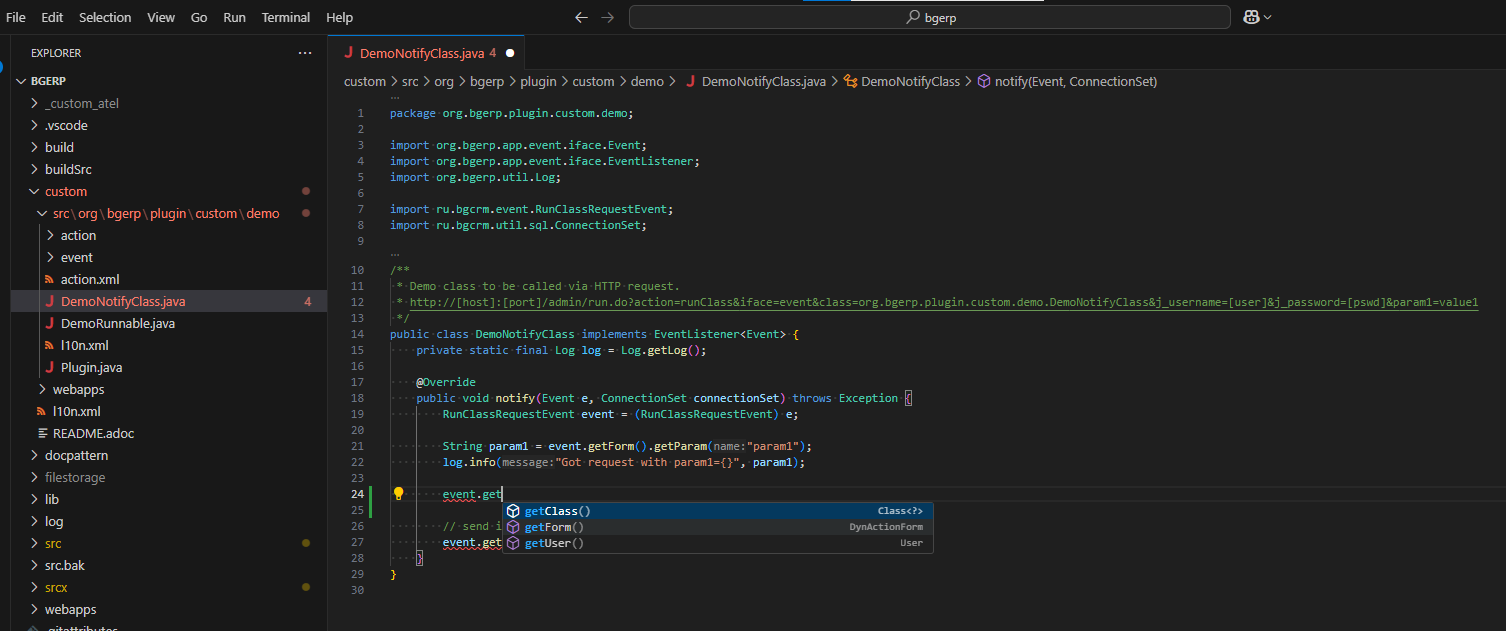Open the Terminal menu

(x=285, y=17)
